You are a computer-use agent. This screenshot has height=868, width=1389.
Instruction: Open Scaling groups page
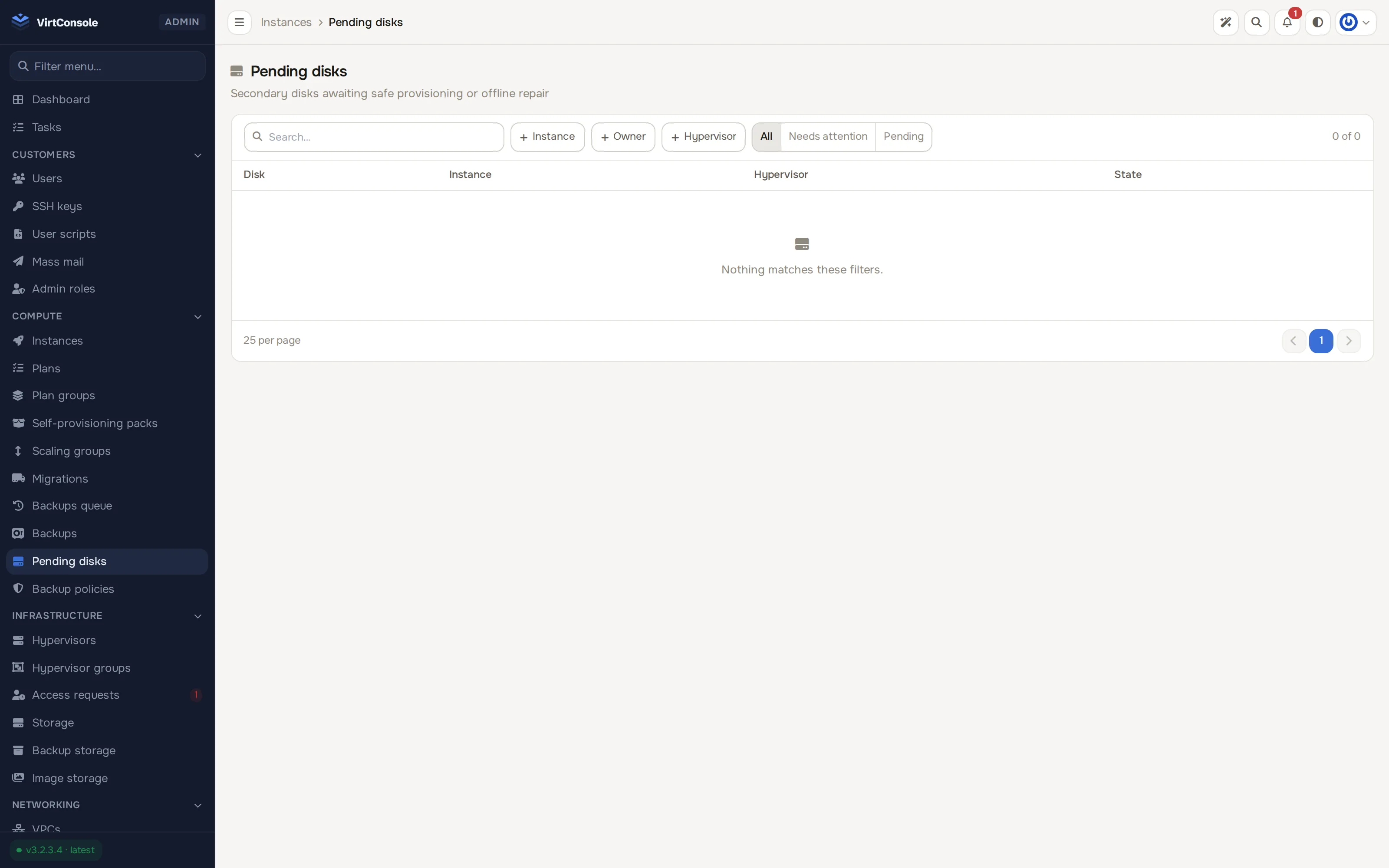107,450
